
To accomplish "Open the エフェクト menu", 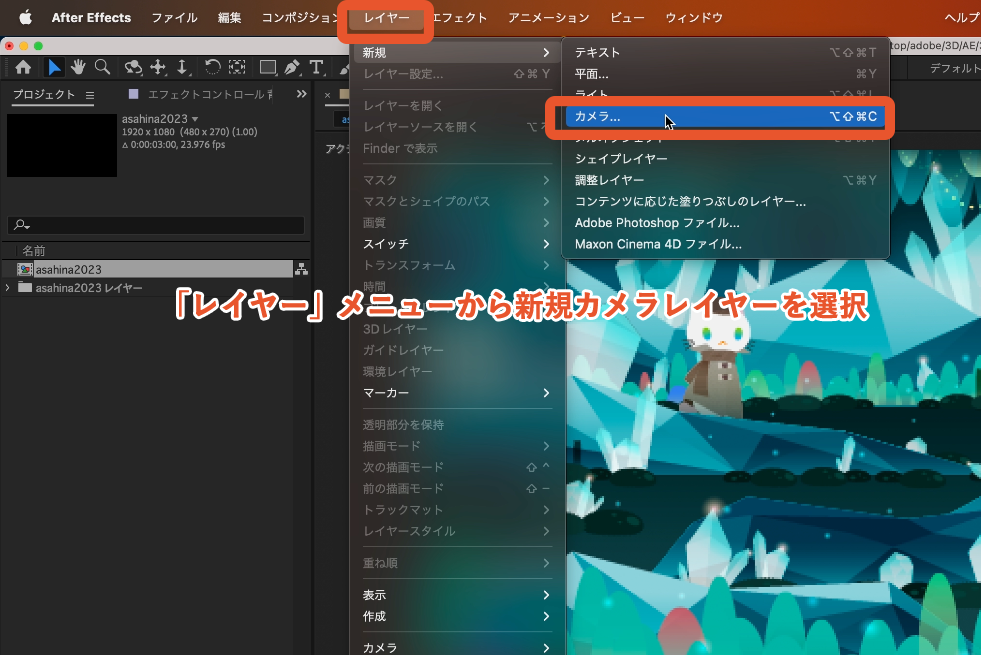I will coord(460,18).
